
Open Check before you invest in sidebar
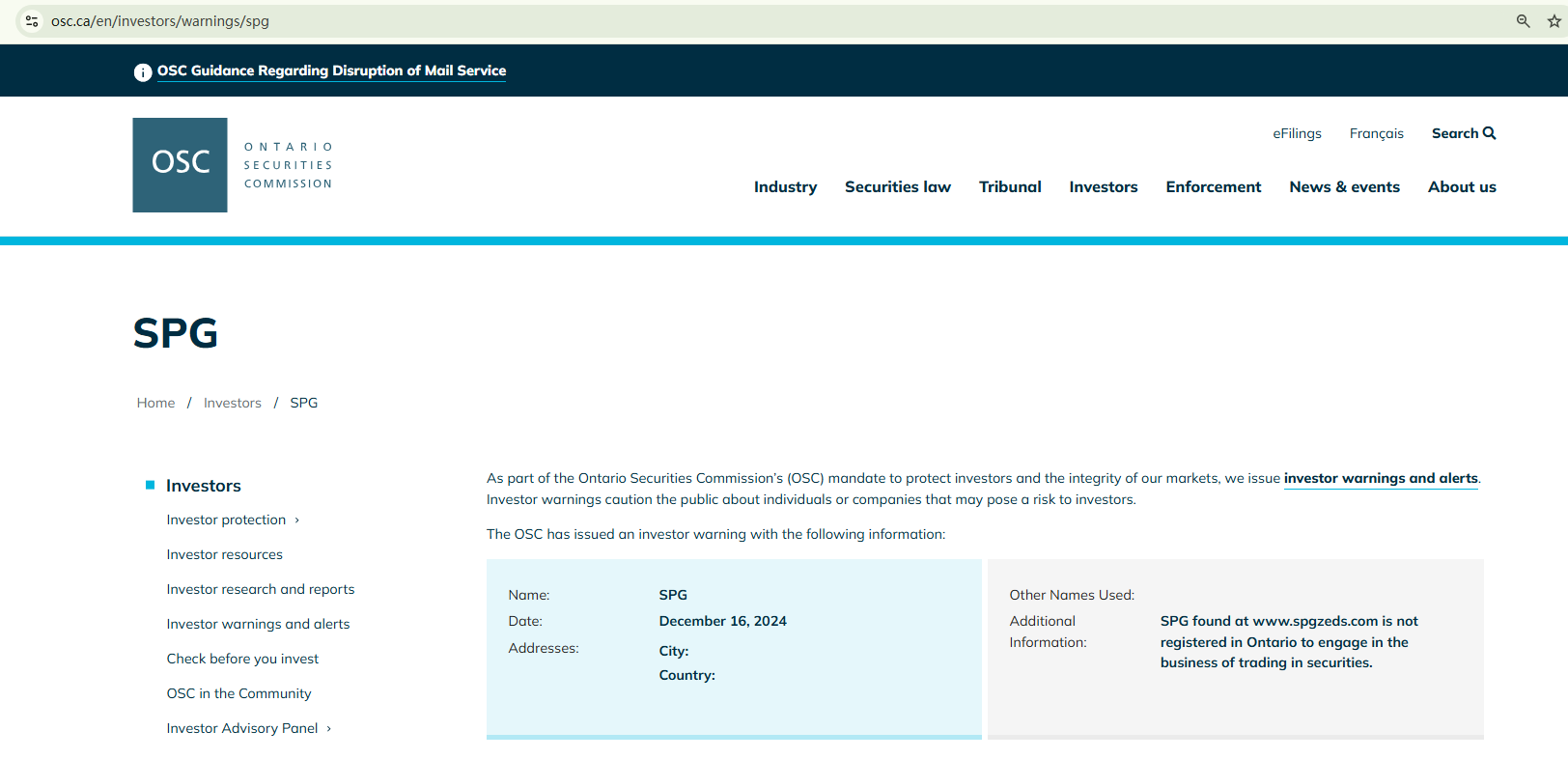click(x=242, y=659)
